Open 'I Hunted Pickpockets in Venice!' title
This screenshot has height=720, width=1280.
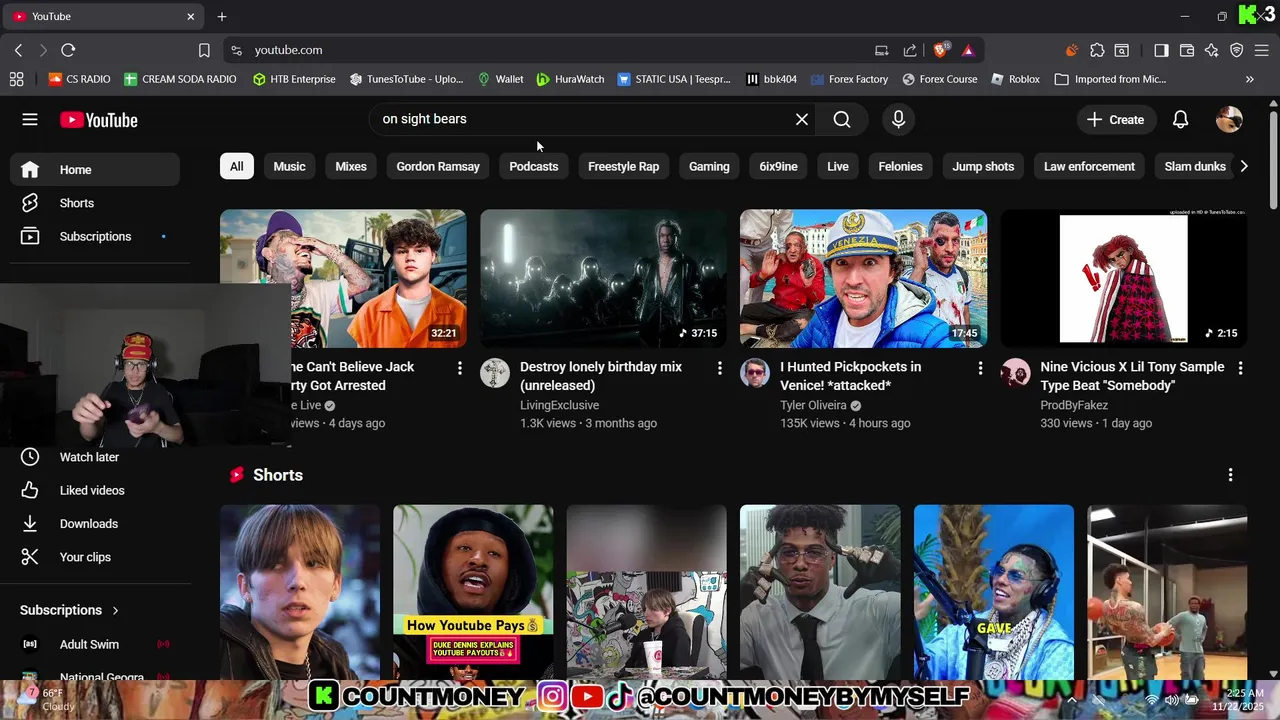[x=851, y=376]
